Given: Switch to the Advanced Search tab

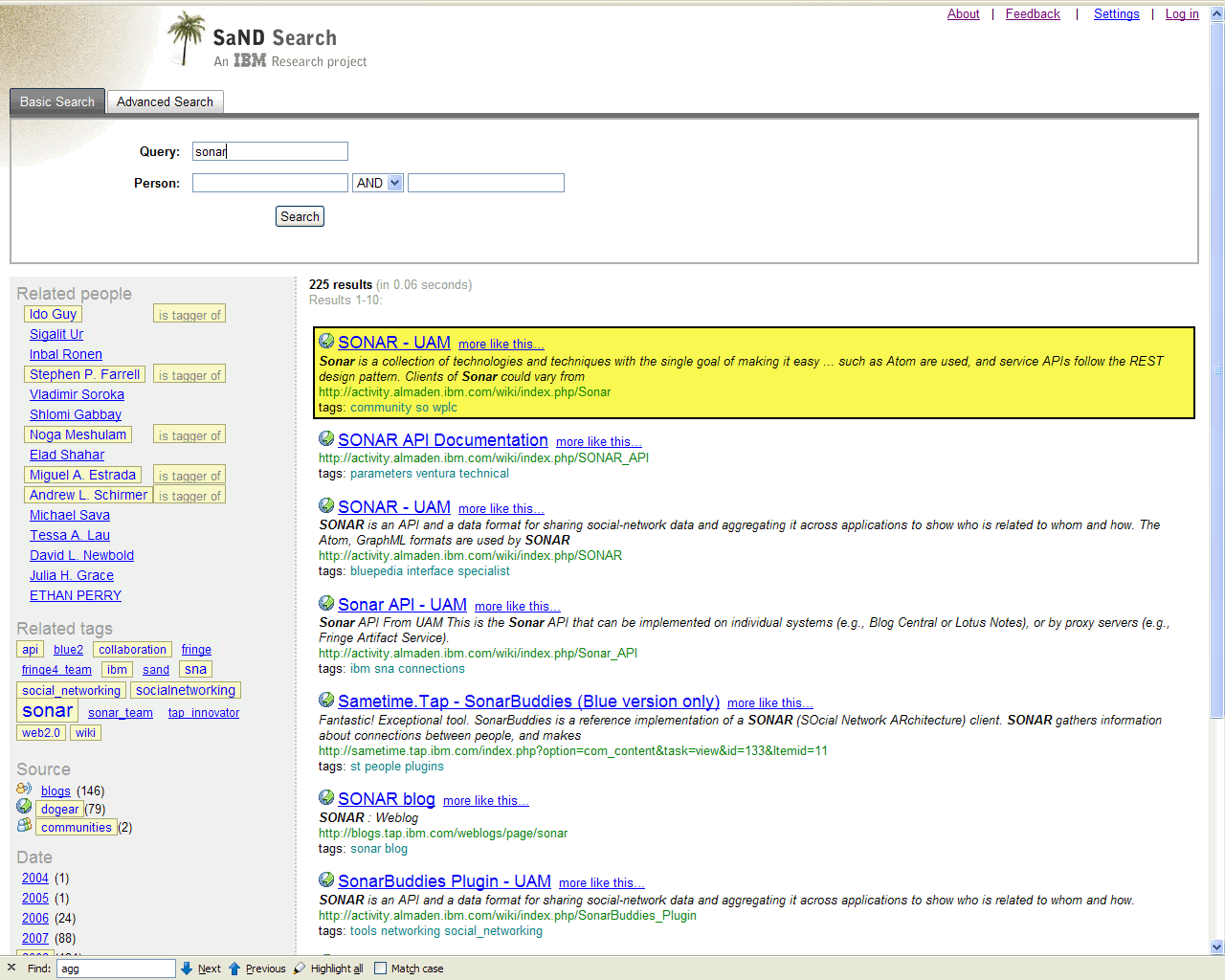Looking at the screenshot, I should coord(165,101).
